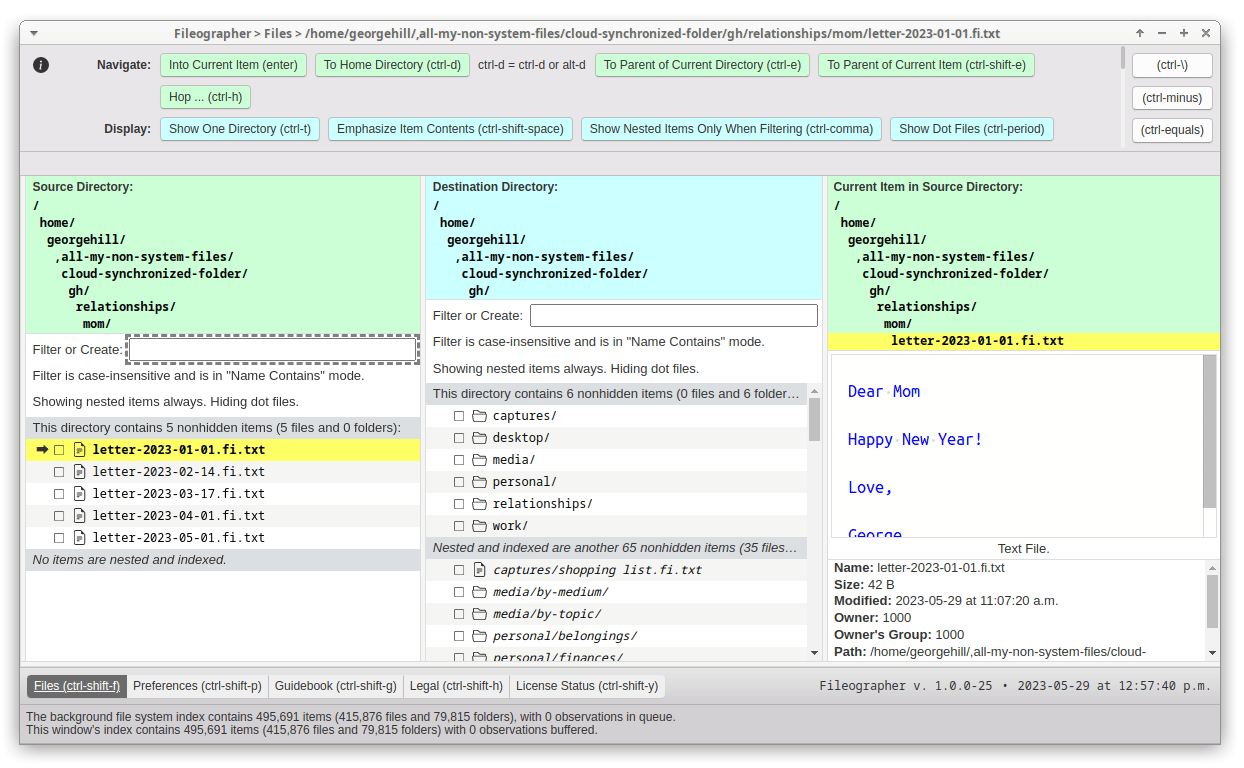
Task: Toggle Show Dot Files option
Action: pos(972,129)
